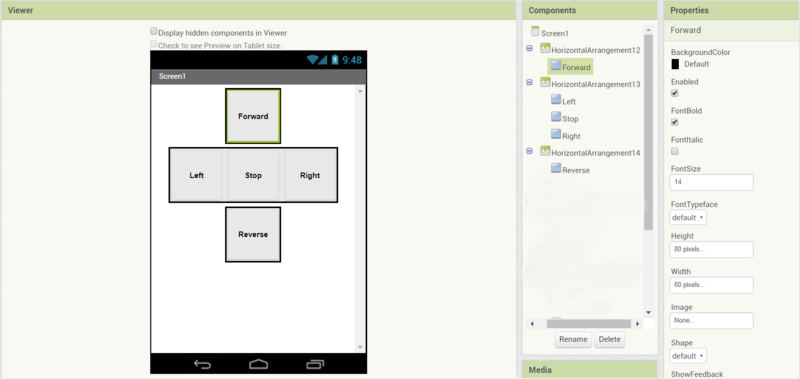The height and width of the screenshot is (379, 800).
Task: Open the Shape dropdown
Action: pos(688,356)
